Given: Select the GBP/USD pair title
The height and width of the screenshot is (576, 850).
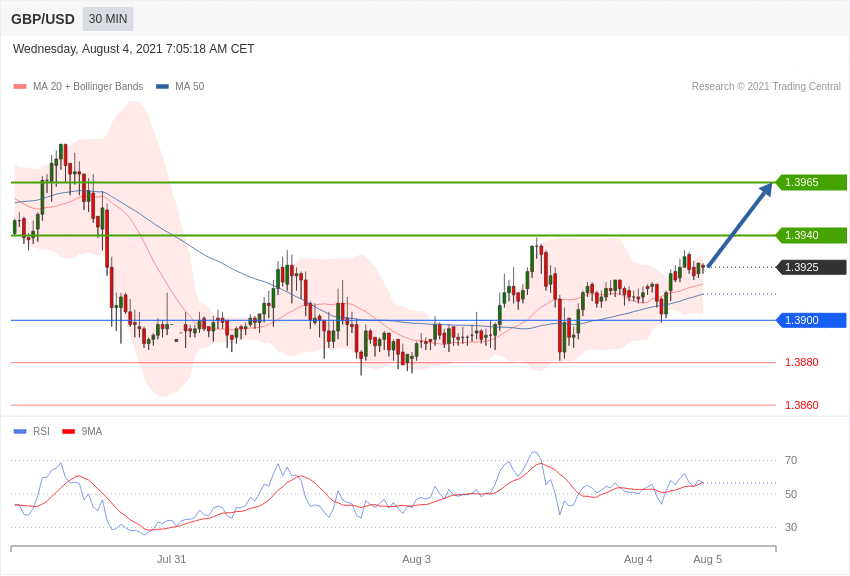Looking at the screenshot, I should [x=43, y=20].
